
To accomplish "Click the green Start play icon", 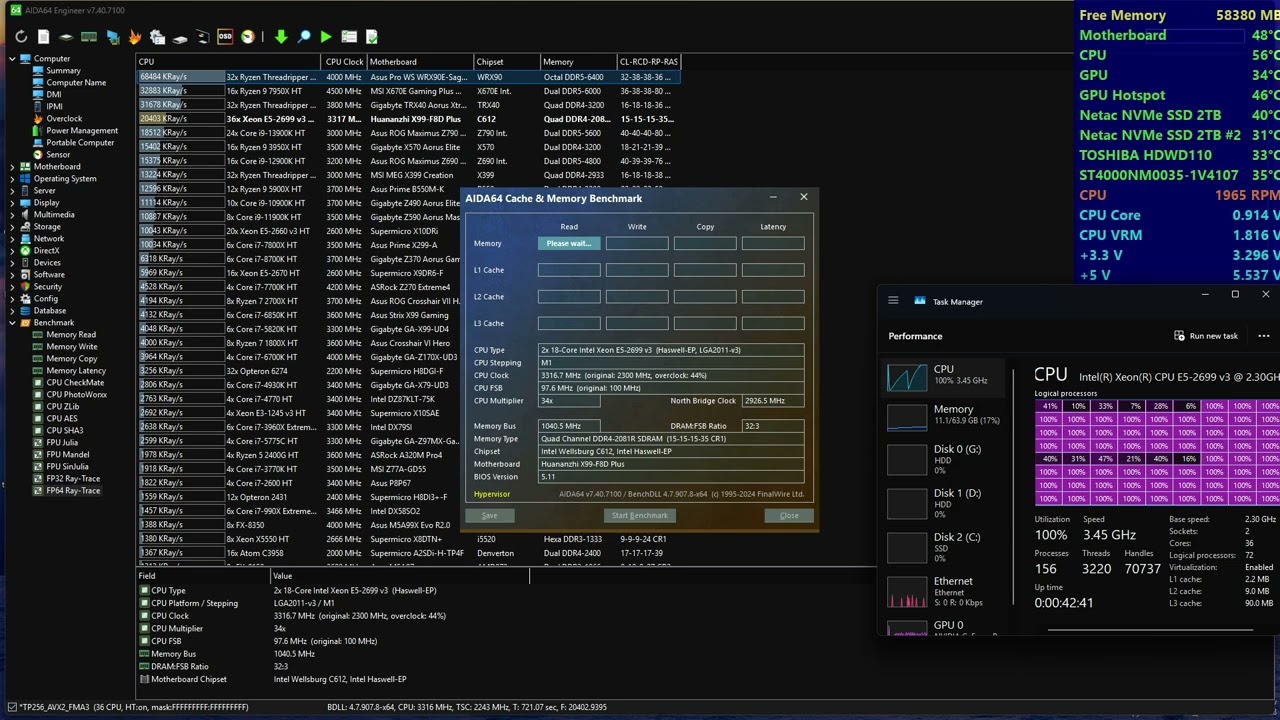I will click(326, 37).
